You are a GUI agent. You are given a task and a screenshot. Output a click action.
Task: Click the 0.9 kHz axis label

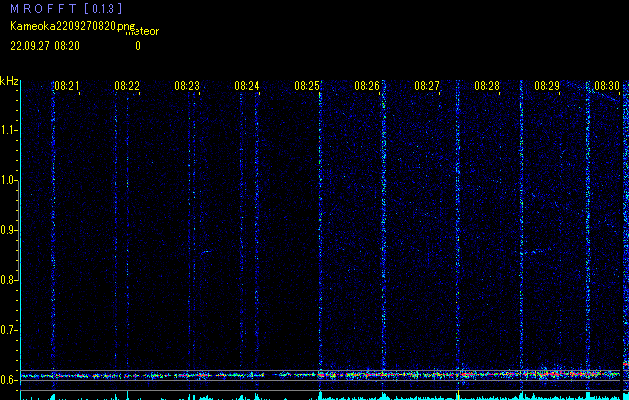pyautogui.click(x=8, y=230)
